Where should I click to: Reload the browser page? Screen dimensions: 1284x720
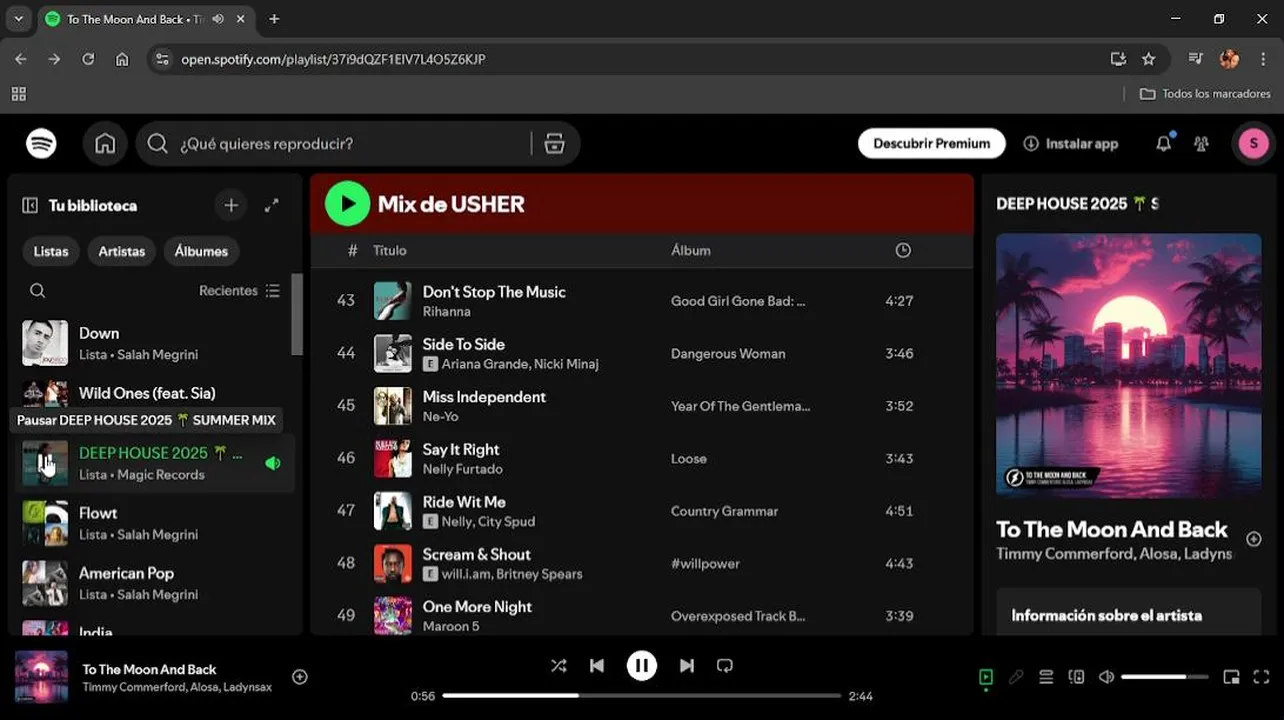pyautogui.click(x=88, y=59)
